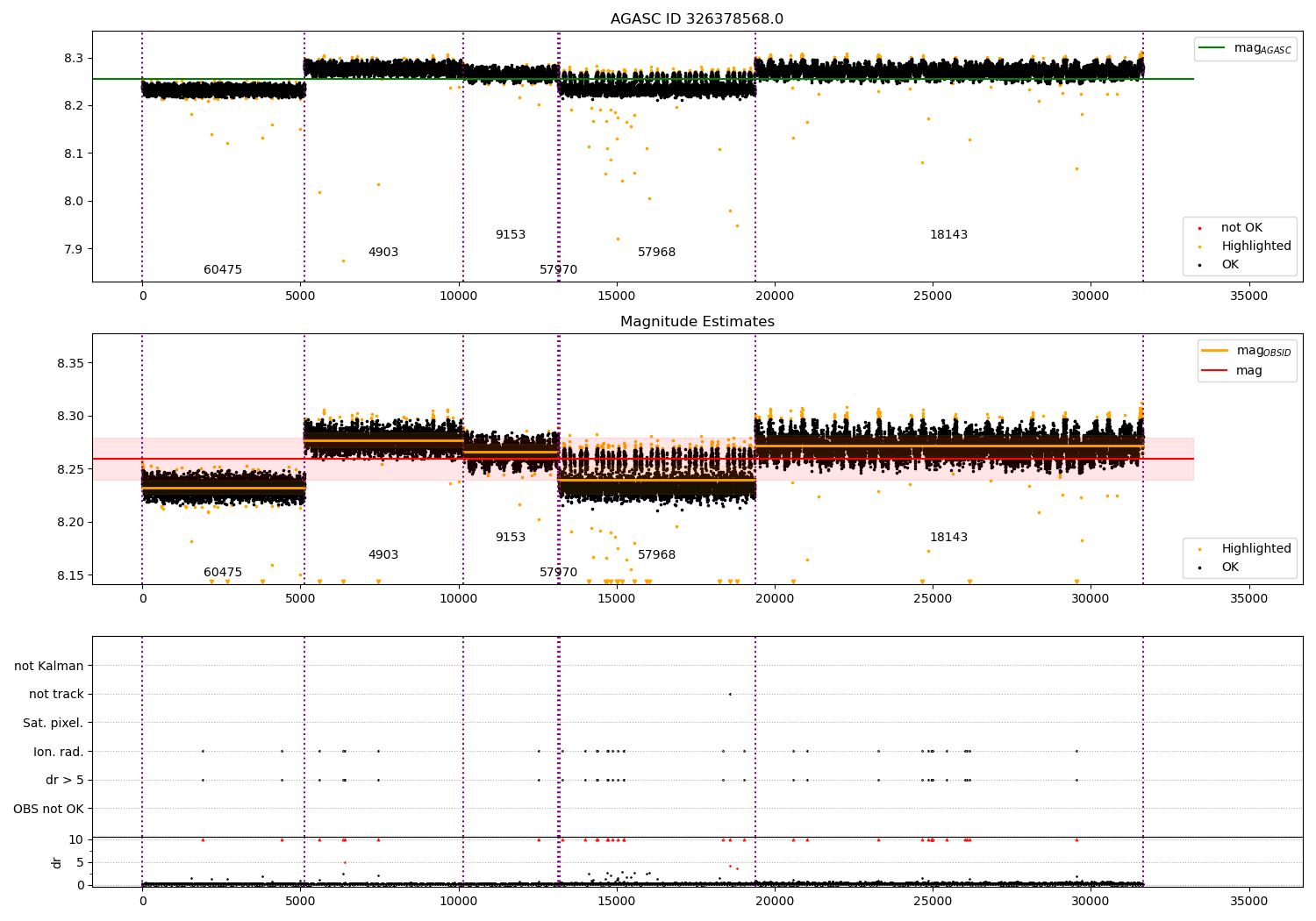Click the red mag legend entry in middle plot
Image resolution: width=1316 pixels, height=921 pixels.
[x=1232, y=371]
